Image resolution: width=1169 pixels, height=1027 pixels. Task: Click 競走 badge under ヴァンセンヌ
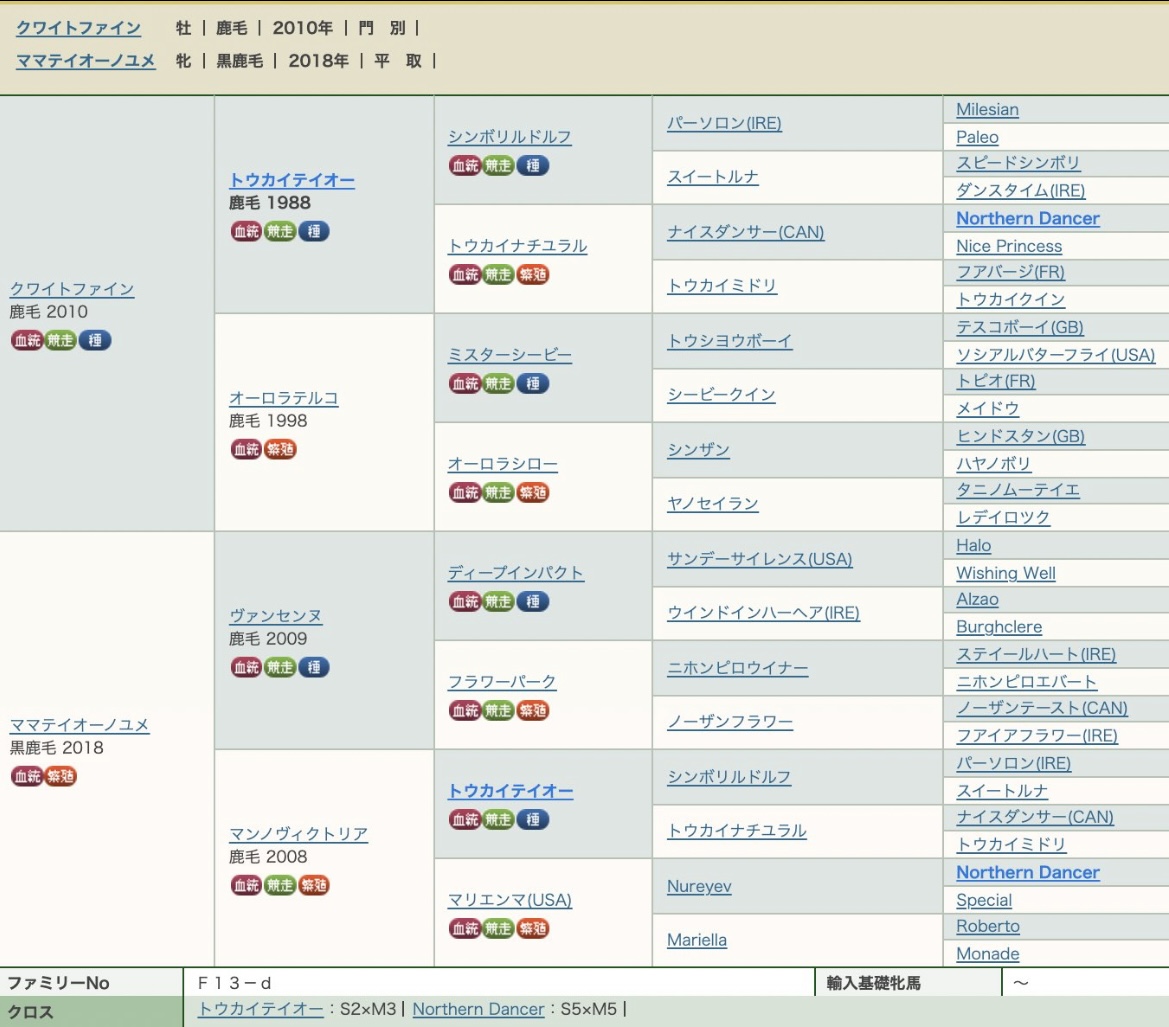point(280,667)
